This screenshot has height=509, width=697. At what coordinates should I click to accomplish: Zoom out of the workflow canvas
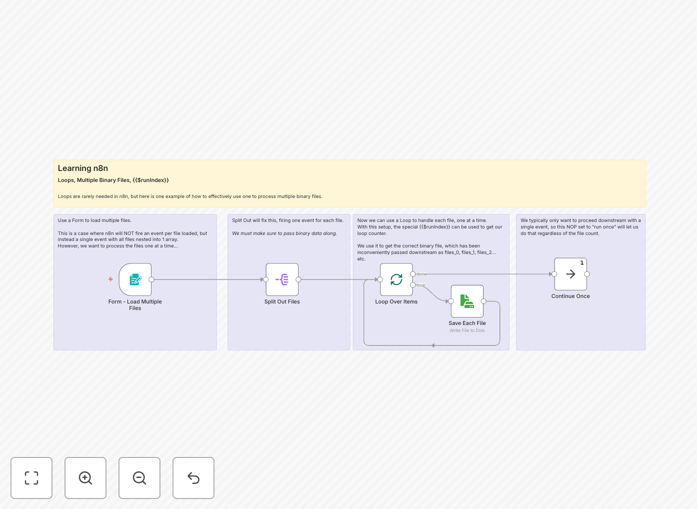click(139, 478)
